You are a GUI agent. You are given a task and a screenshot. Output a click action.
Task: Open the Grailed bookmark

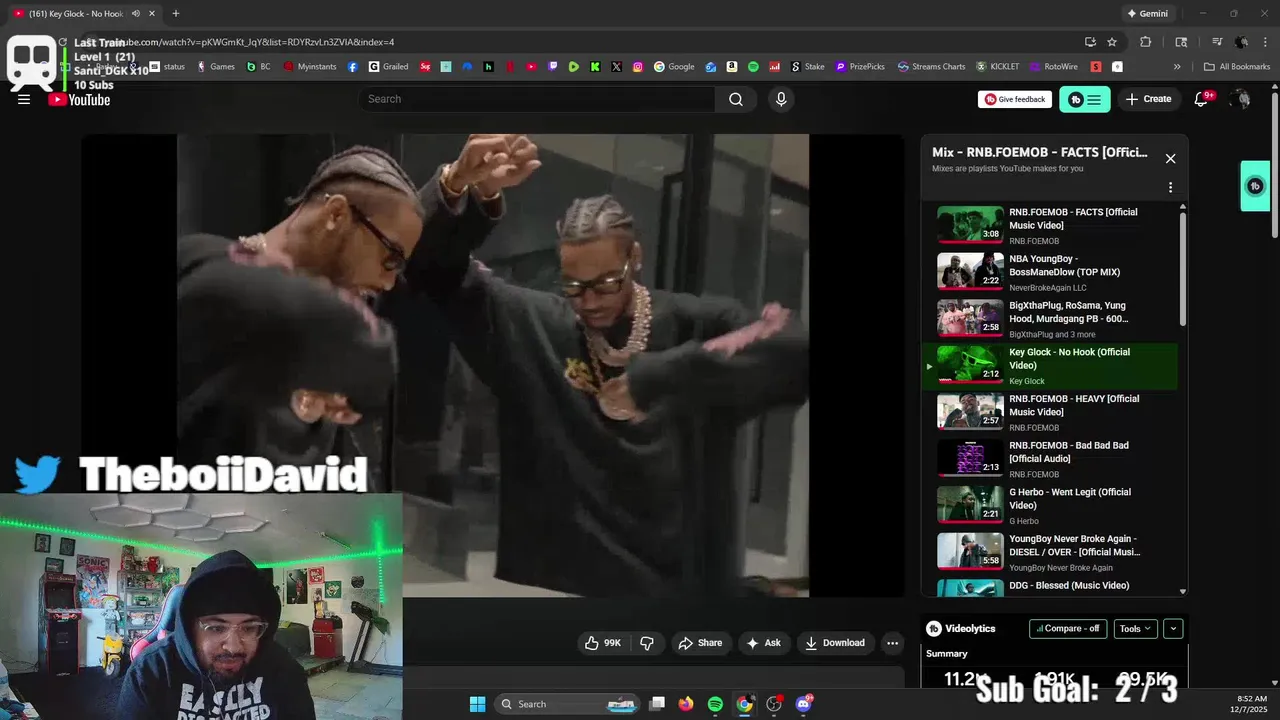(x=388, y=67)
